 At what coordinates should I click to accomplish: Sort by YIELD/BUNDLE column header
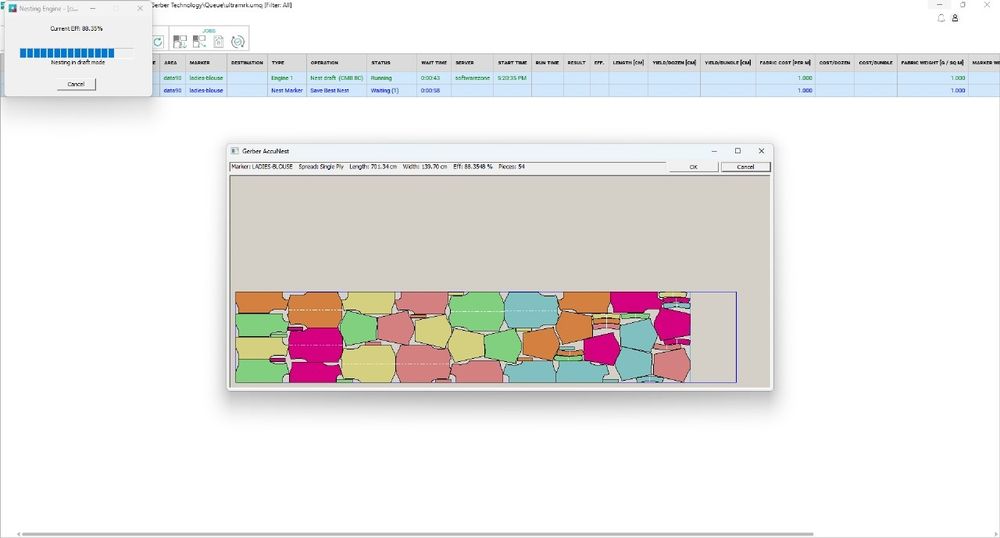point(728,62)
